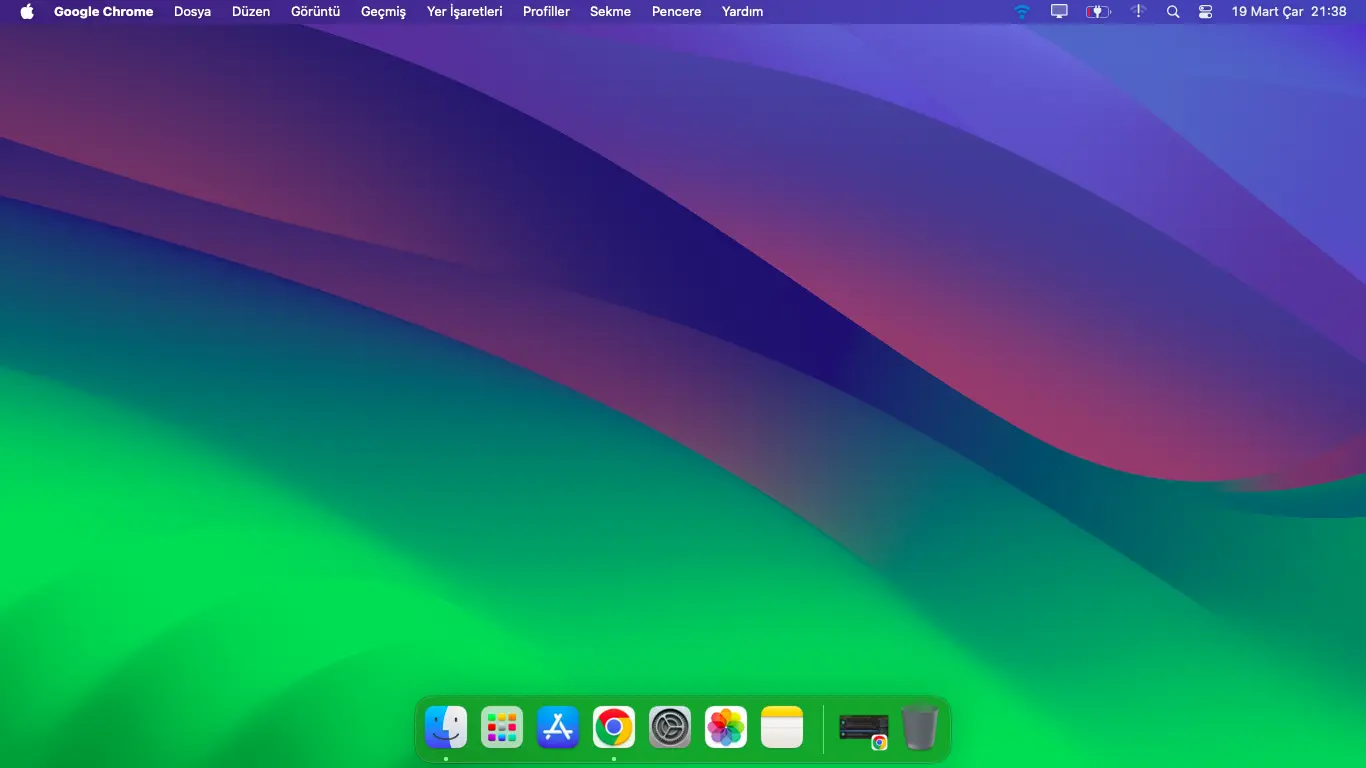
Task: Open Launchpad from the Dock
Action: point(502,727)
